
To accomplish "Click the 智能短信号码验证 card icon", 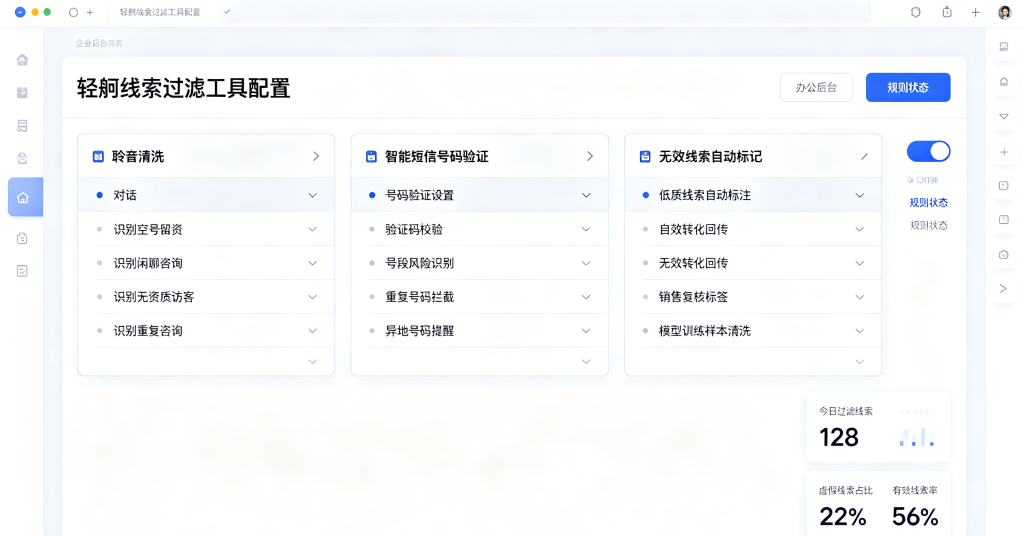I will [x=371, y=157].
